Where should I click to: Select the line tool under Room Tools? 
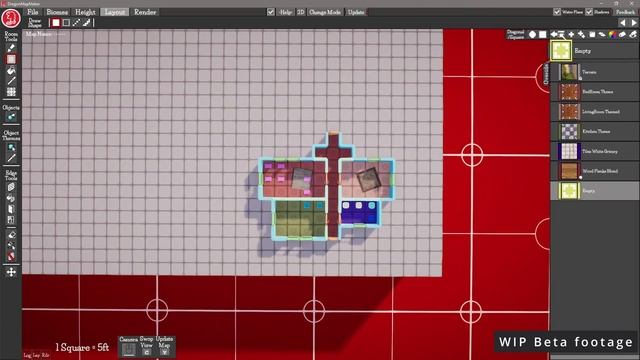pyautogui.click(x=11, y=81)
